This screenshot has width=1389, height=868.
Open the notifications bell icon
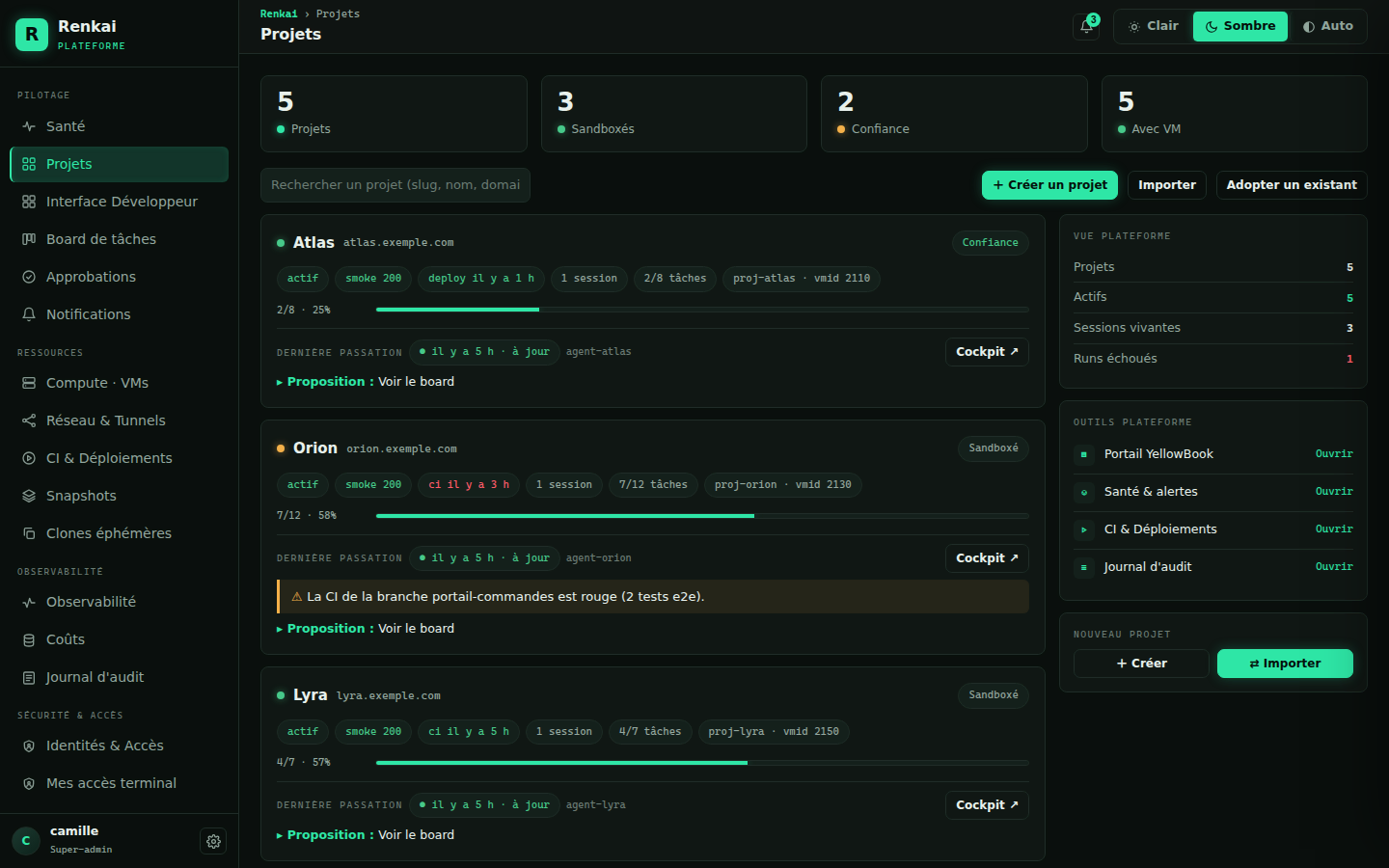point(1086,27)
